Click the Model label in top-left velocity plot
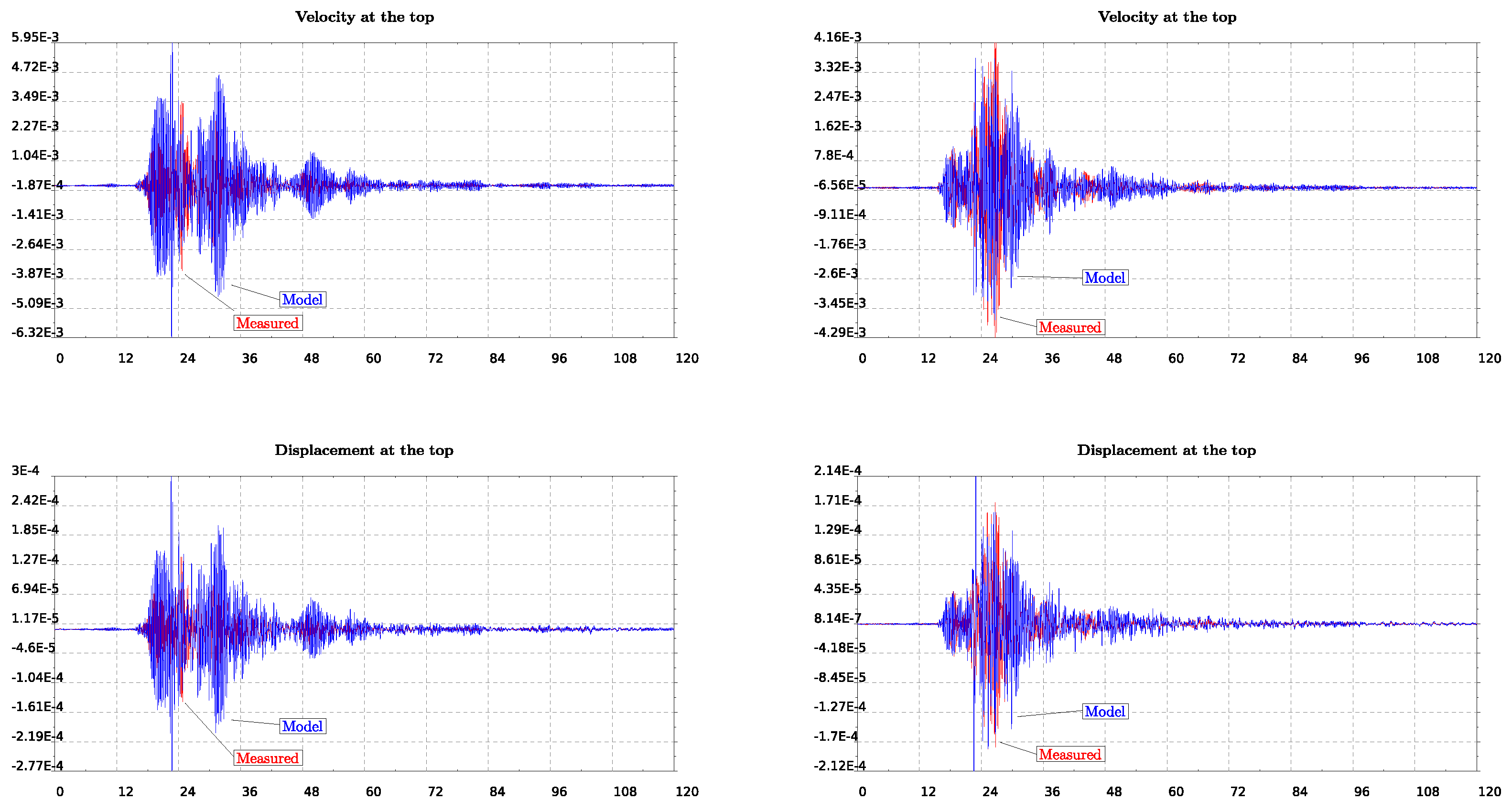The image size is (1512, 811). pos(302,300)
